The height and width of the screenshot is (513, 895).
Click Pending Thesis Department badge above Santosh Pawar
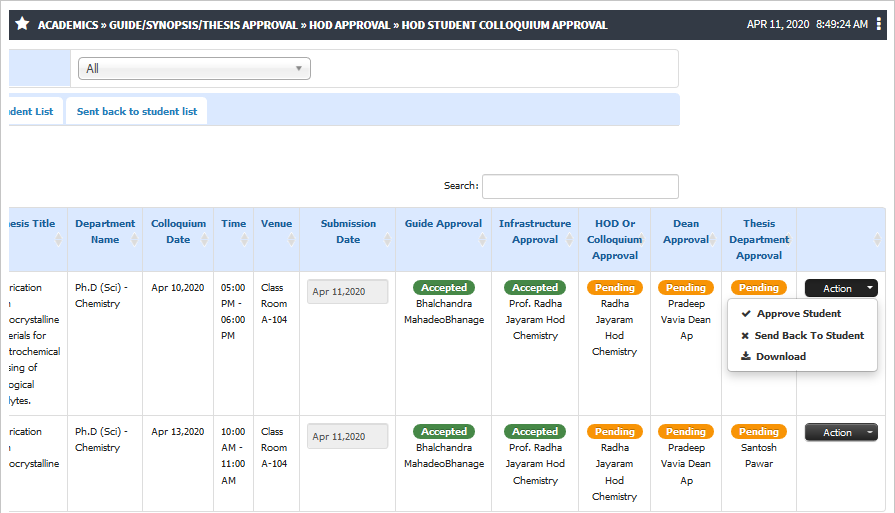click(759, 431)
